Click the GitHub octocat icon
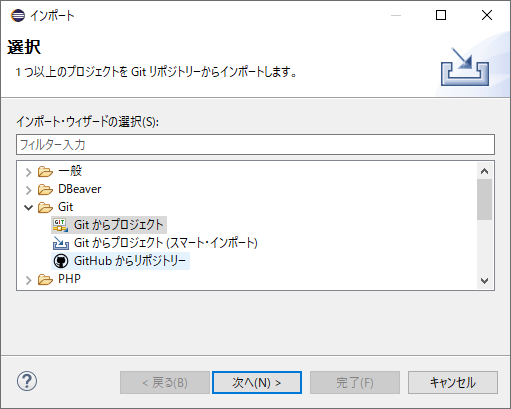Screen dimensions: 511x409 61,261
